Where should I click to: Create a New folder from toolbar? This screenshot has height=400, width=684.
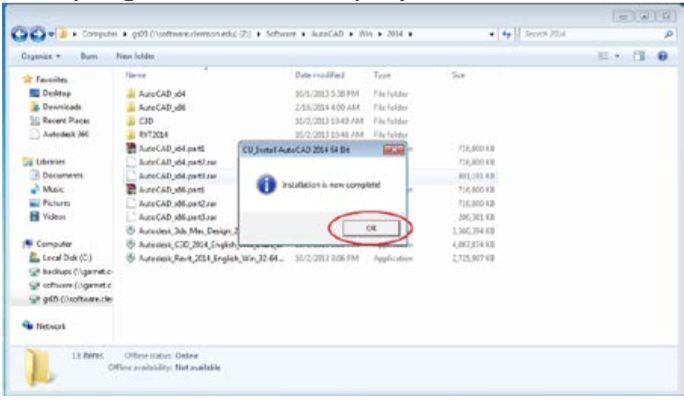[135, 56]
